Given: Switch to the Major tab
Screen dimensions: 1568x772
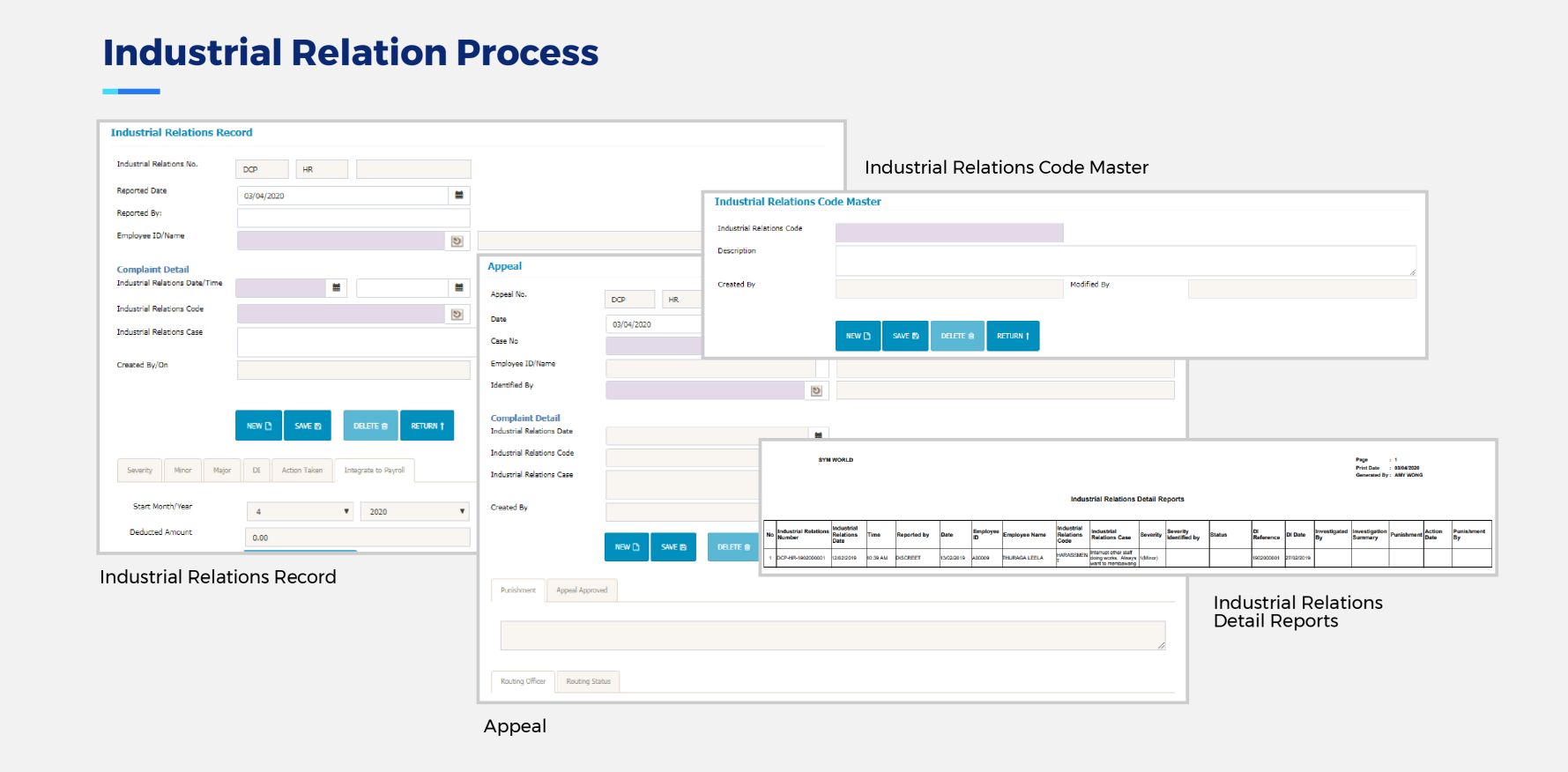Looking at the screenshot, I should pos(222,471).
